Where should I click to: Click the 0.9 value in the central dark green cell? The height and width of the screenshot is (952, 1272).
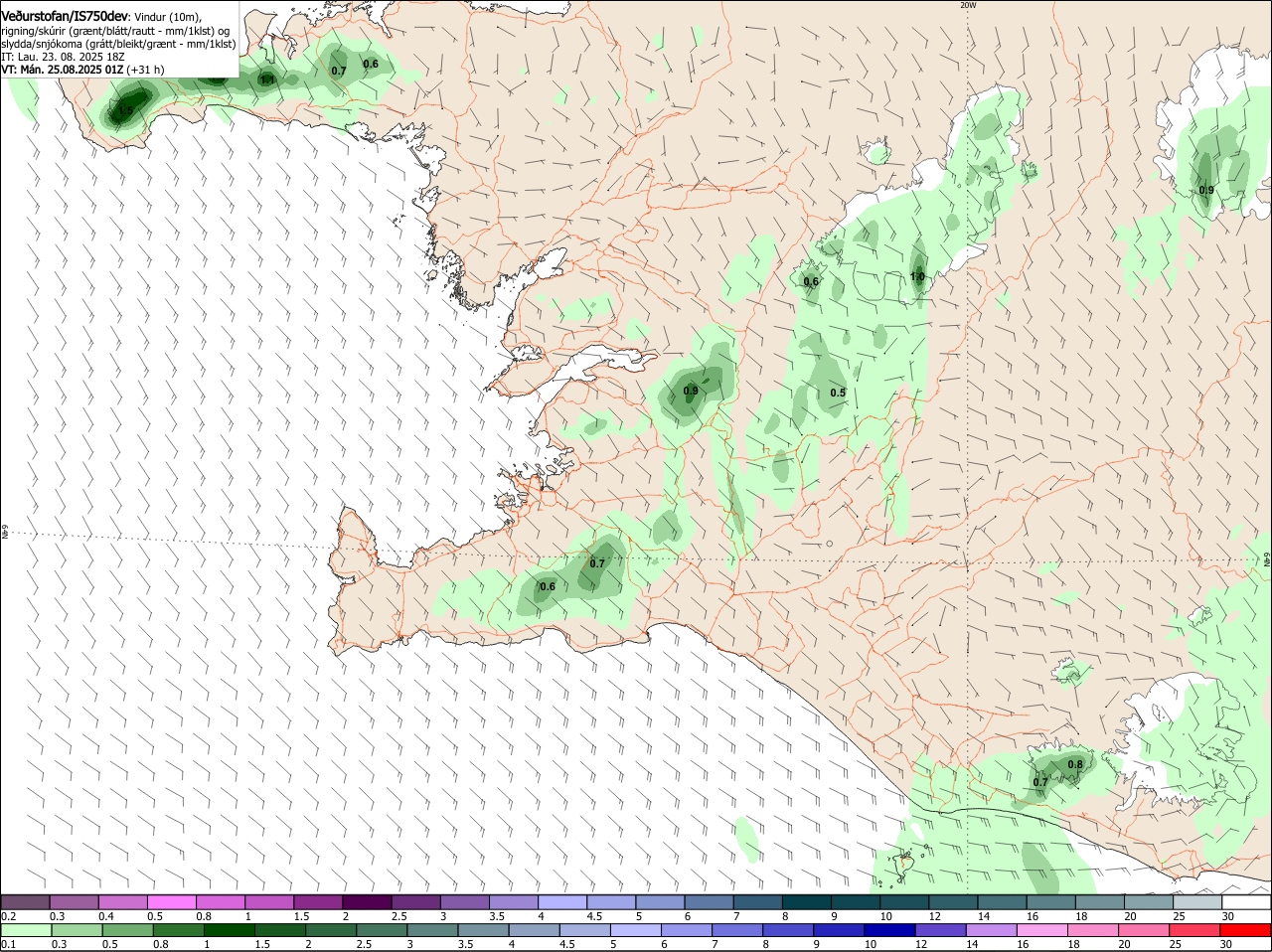click(691, 391)
